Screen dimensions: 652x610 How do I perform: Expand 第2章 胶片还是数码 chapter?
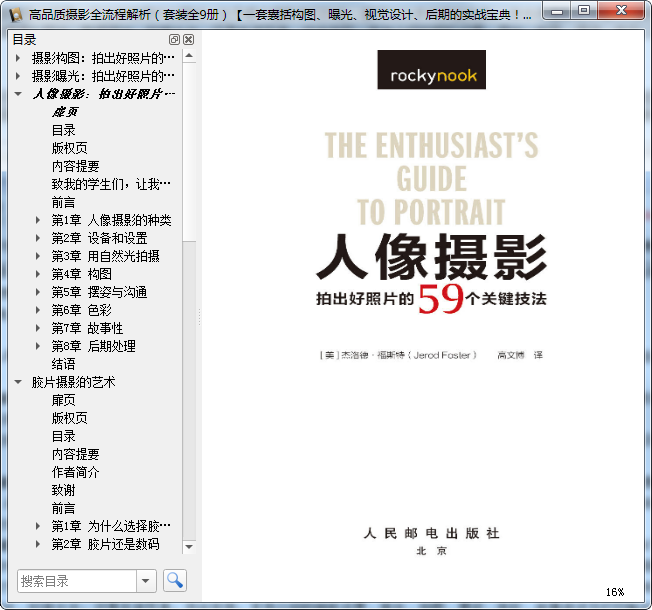38,544
